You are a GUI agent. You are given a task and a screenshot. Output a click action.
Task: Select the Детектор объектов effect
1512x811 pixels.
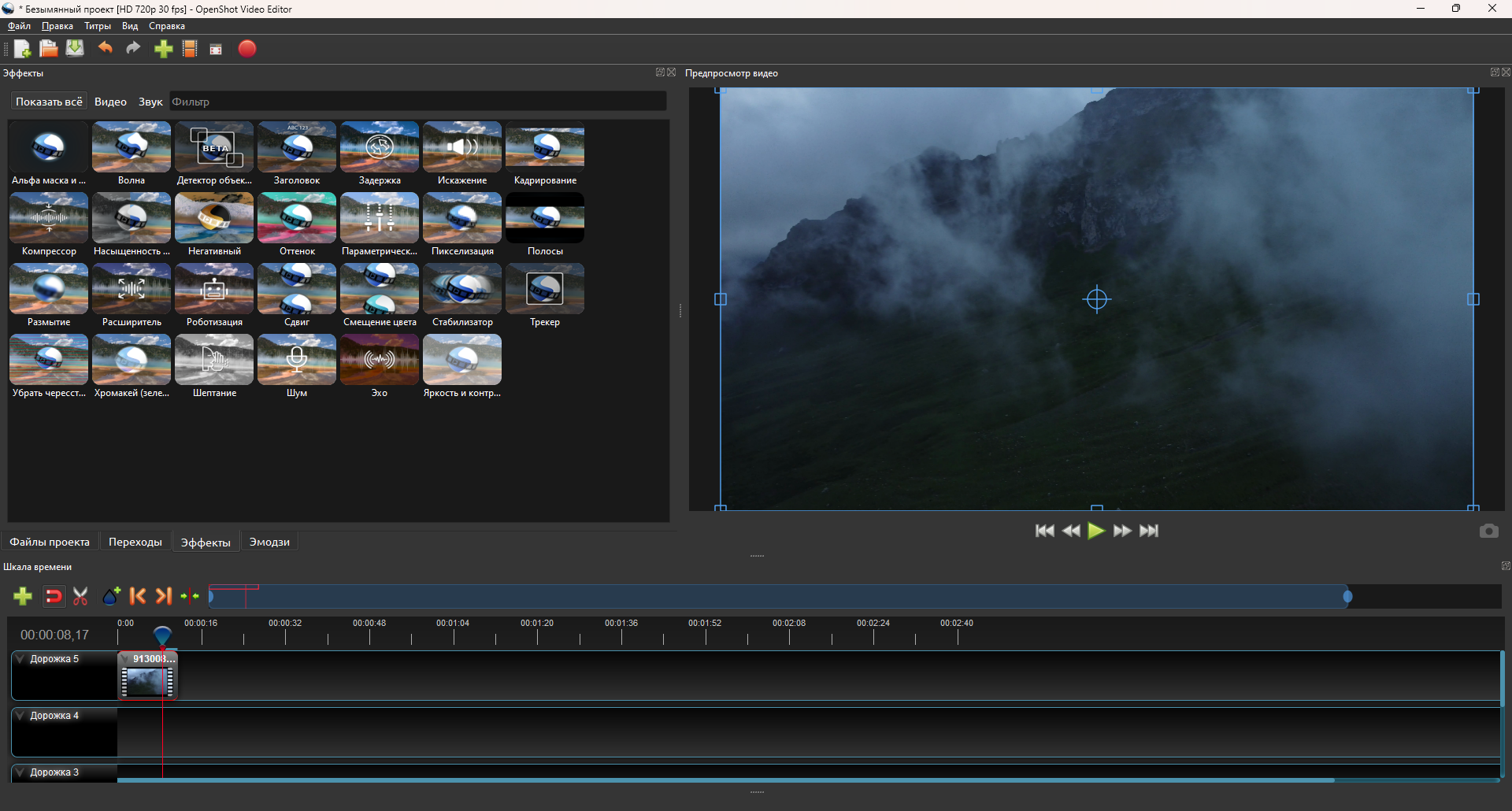(214, 154)
